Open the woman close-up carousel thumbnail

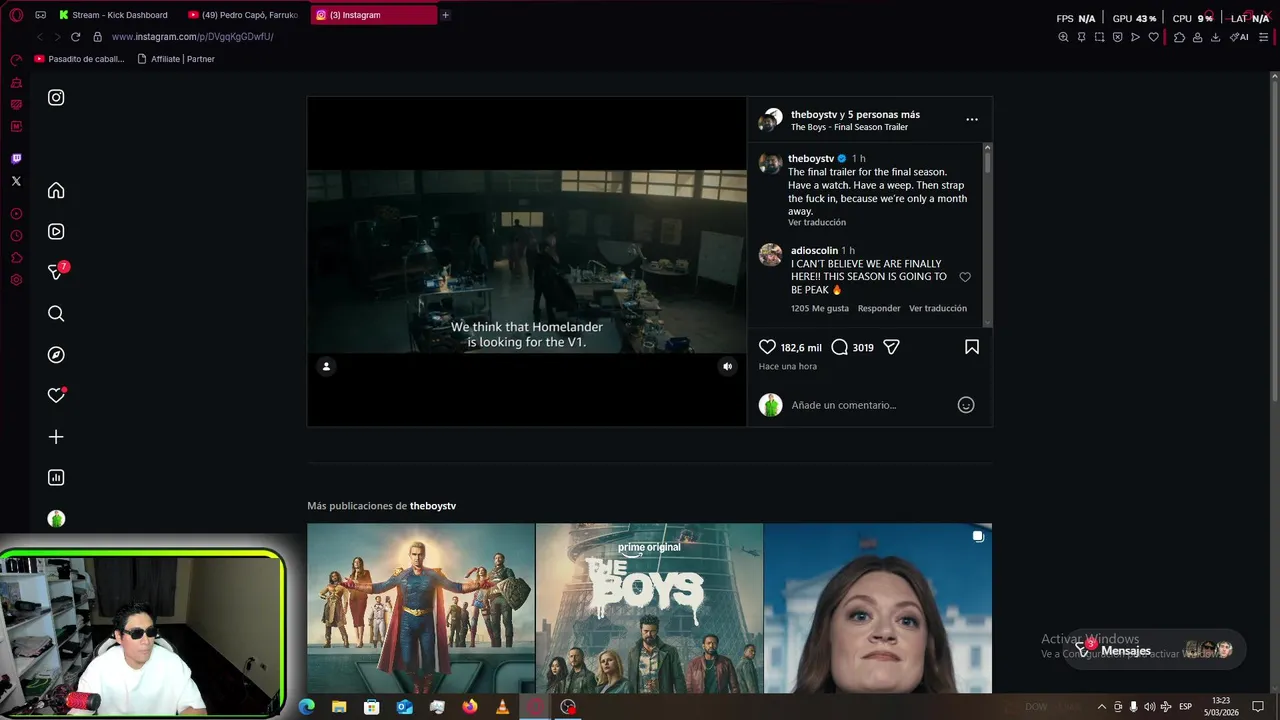tap(878, 608)
